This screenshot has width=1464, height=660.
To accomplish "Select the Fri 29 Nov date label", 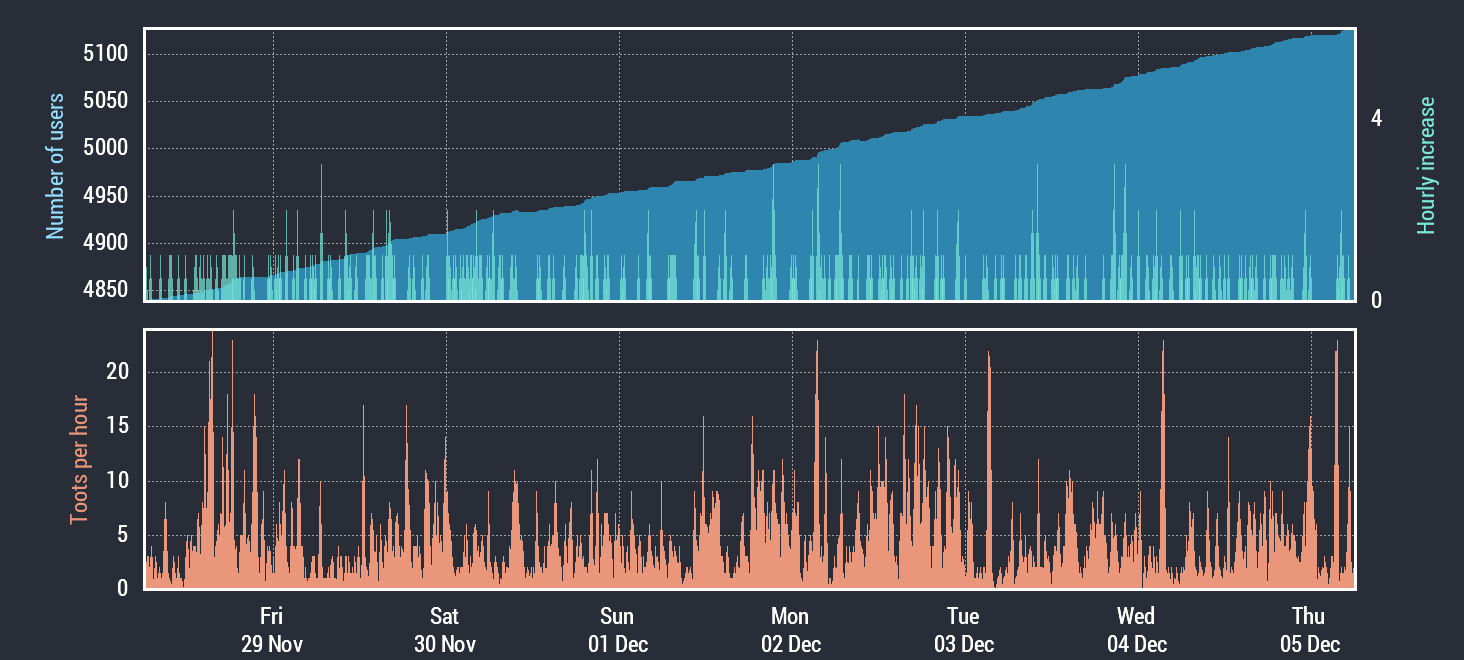I will click(x=271, y=630).
